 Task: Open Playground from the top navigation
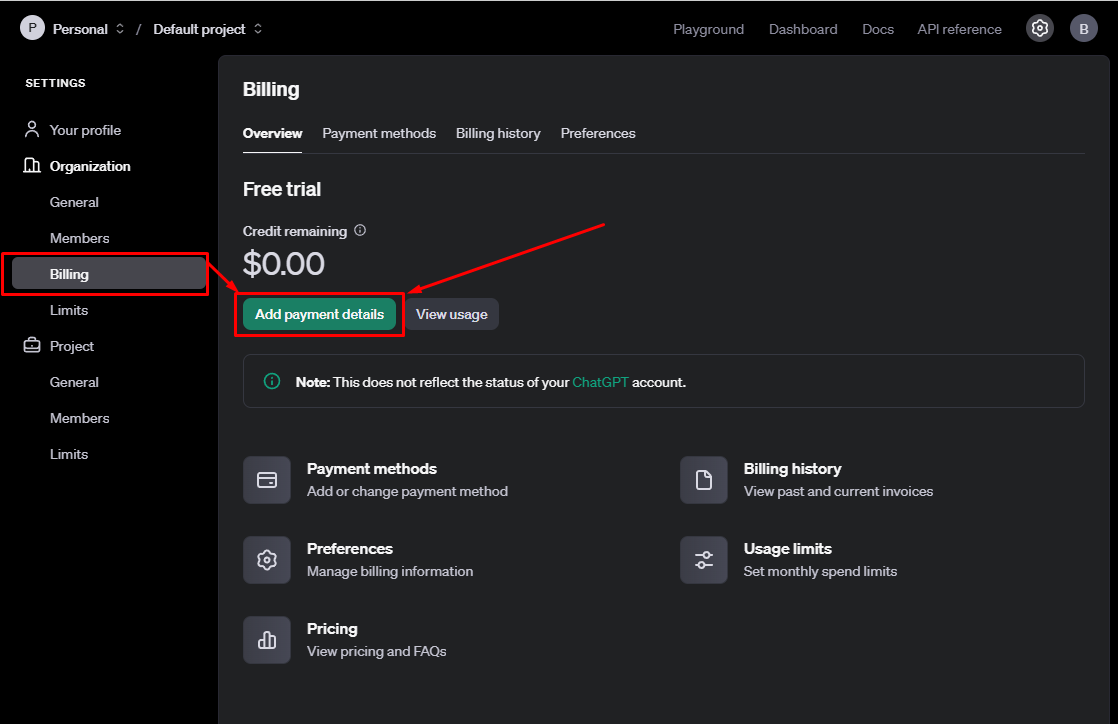(708, 29)
